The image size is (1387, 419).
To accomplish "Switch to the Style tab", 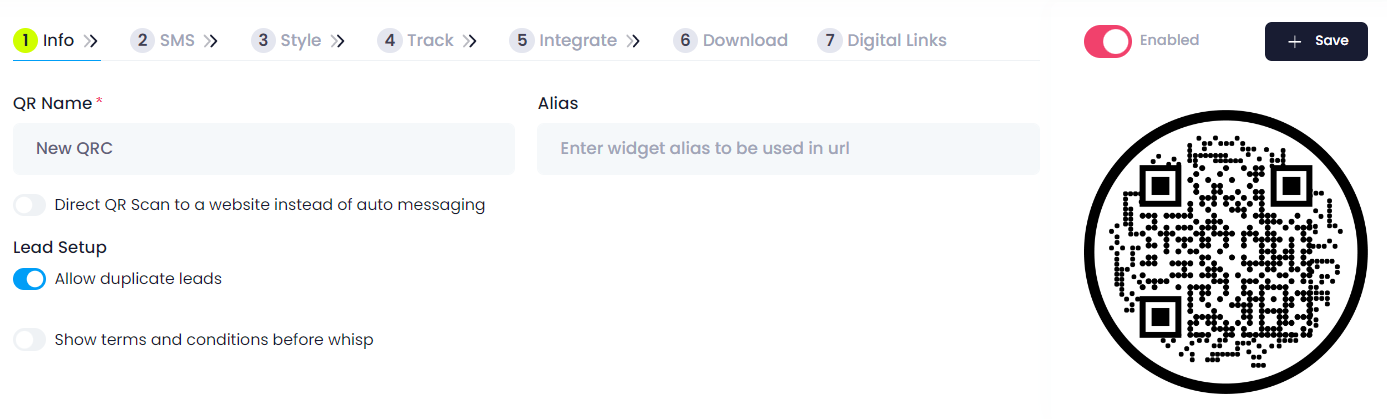I will pos(298,41).
